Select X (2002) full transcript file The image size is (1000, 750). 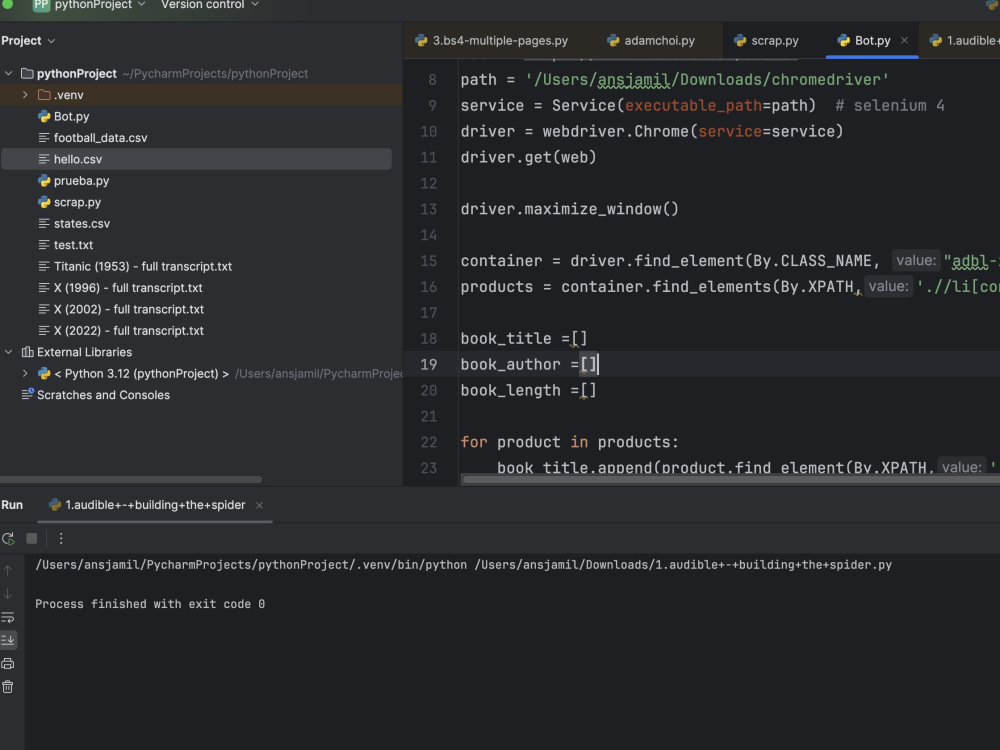pyautogui.click(x=129, y=309)
